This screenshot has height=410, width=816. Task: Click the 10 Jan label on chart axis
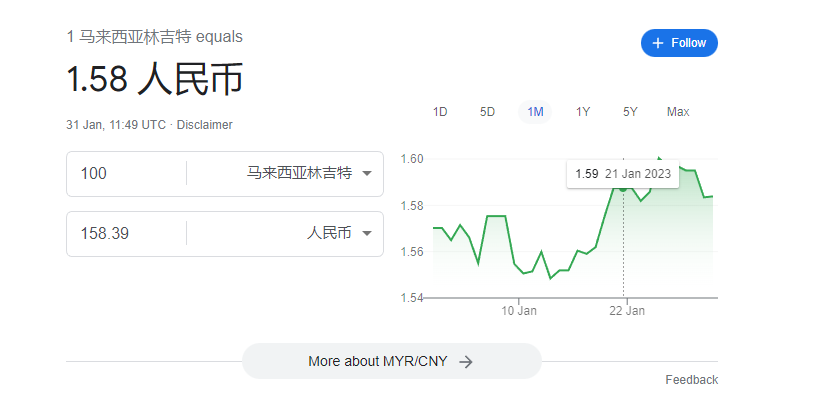pyautogui.click(x=519, y=311)
